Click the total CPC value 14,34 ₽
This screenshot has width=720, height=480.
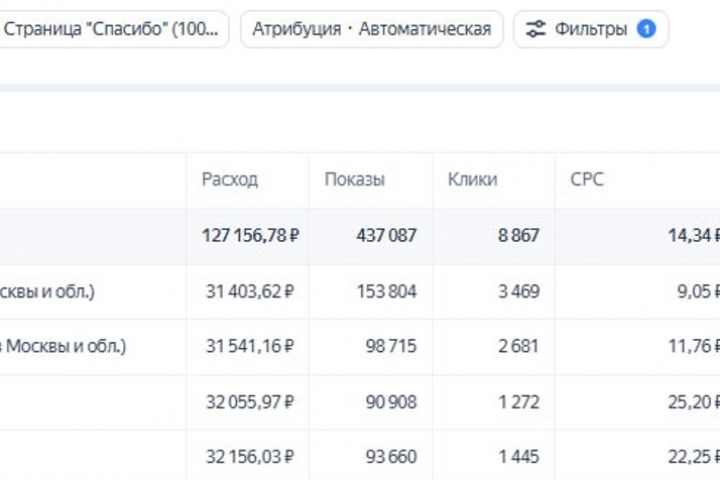tap(693, 236)
